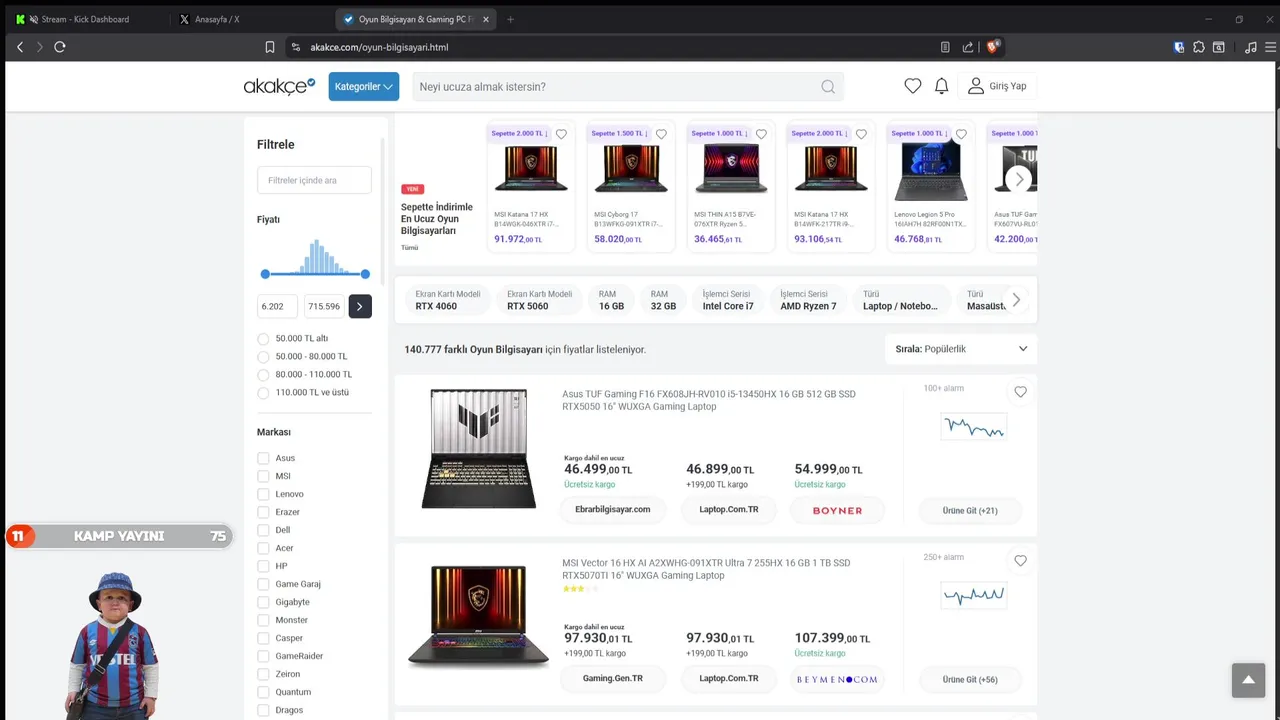The image size is (1280, 720).
Task: Select the RTX 4060 filter chip
Action: (x=448, y=300)
